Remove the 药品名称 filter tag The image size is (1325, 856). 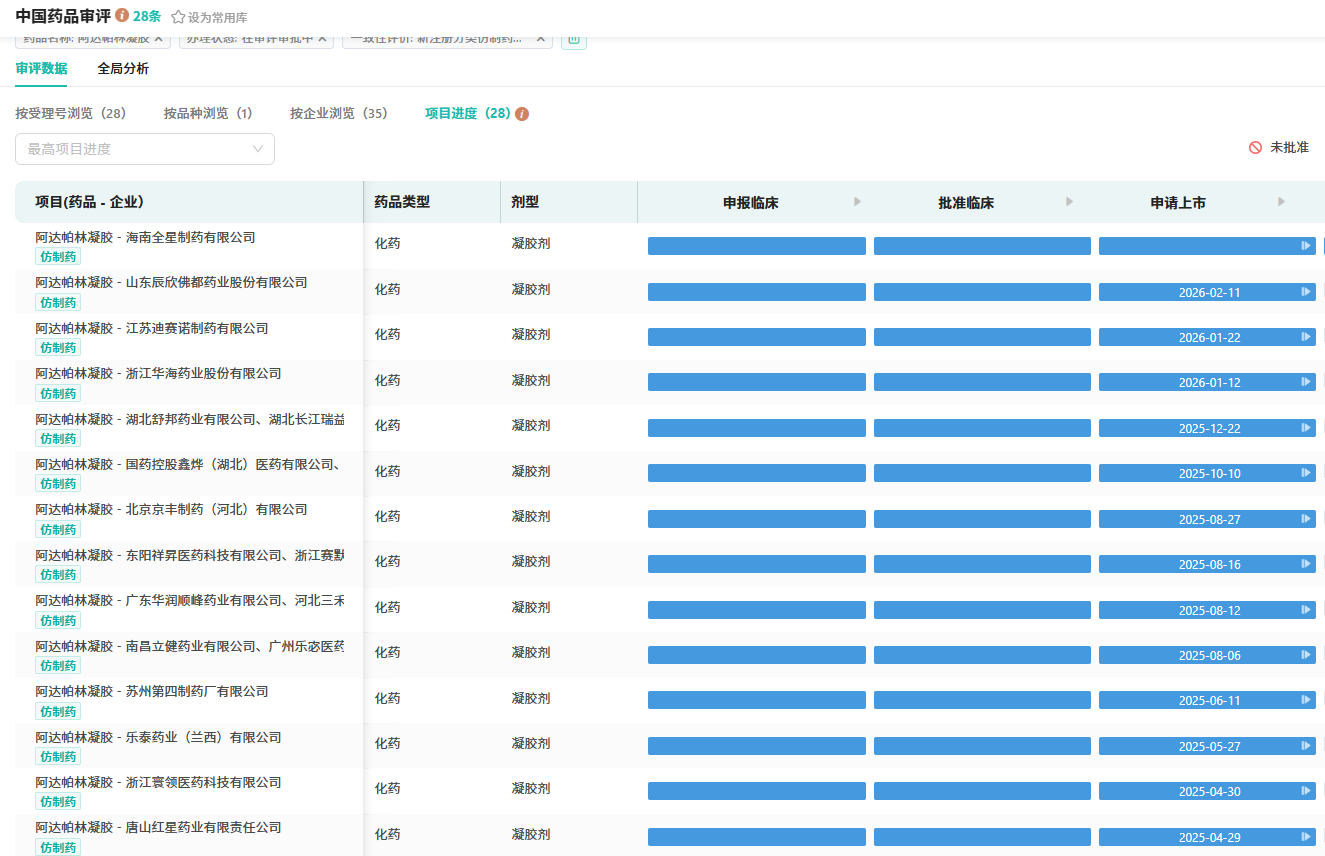tap(158, 38)
